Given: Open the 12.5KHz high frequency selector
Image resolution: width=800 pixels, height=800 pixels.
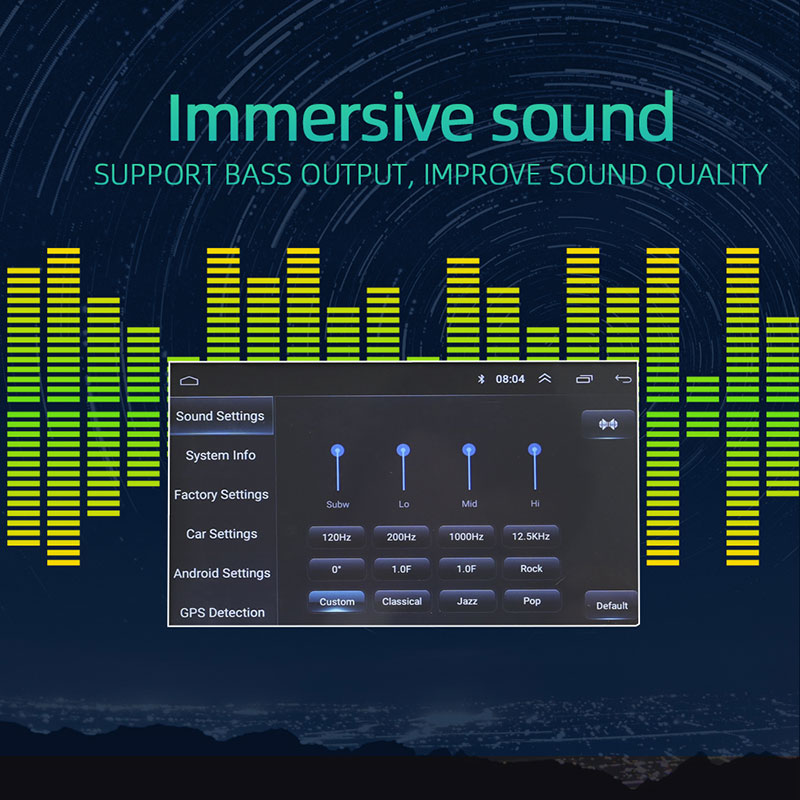Looking at the screenshot, I should tap(531, 537).
